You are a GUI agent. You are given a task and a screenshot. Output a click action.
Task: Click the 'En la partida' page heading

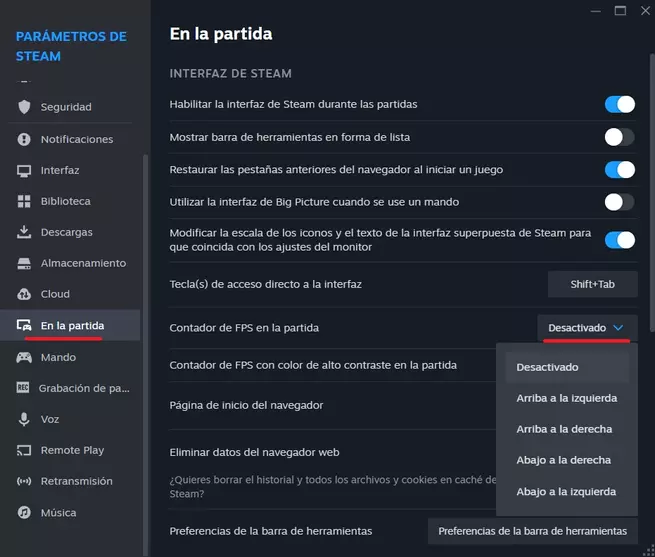[x=221, y=34]
